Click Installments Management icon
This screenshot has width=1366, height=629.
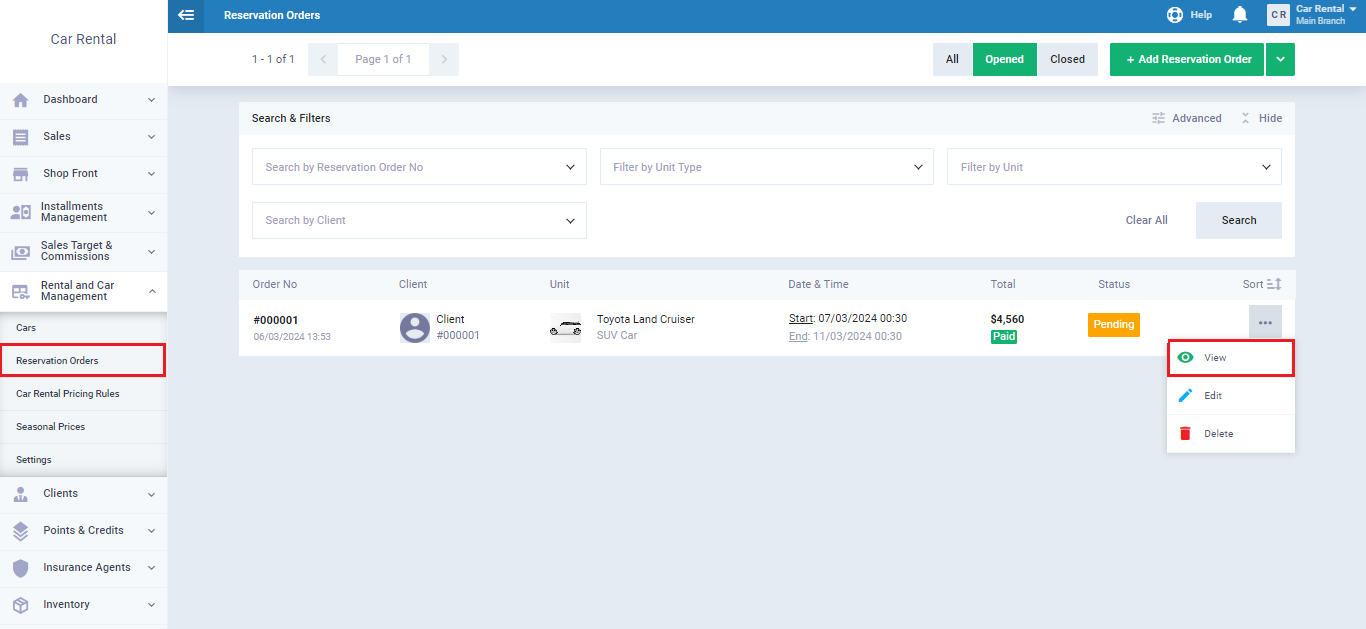click(20, 212)
